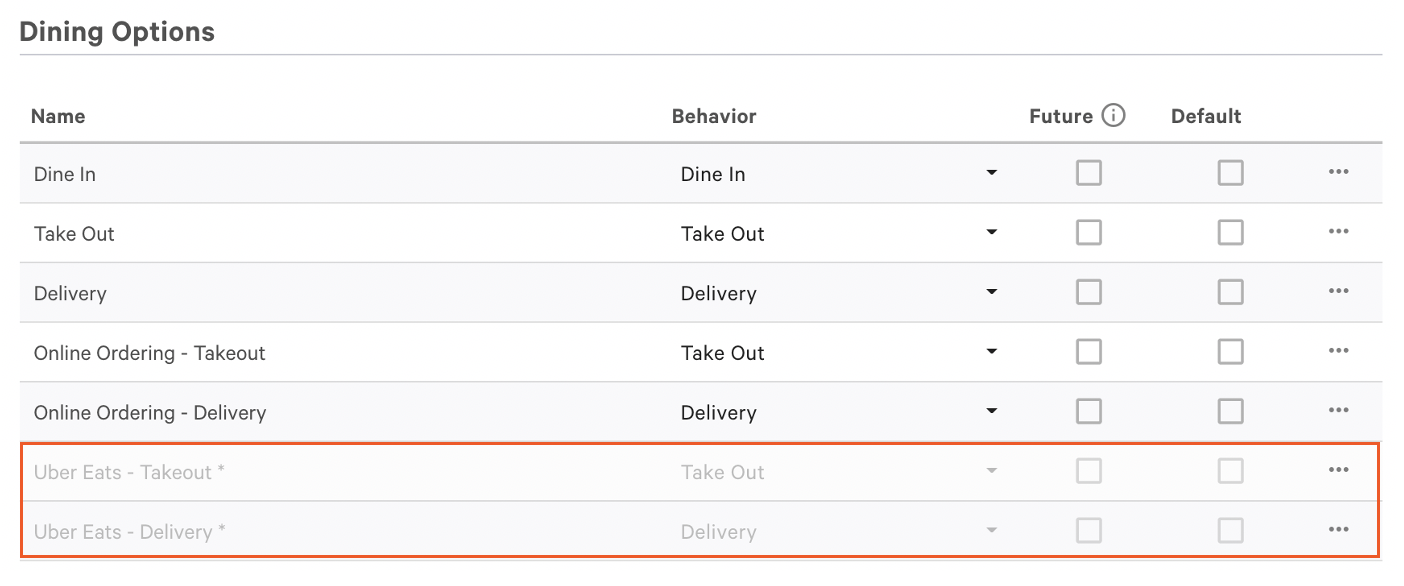The width and height of the screenshot is (1404, 586).
Task: Open the actions menu for Dine In row
Action: click(x=1338, y=172)
